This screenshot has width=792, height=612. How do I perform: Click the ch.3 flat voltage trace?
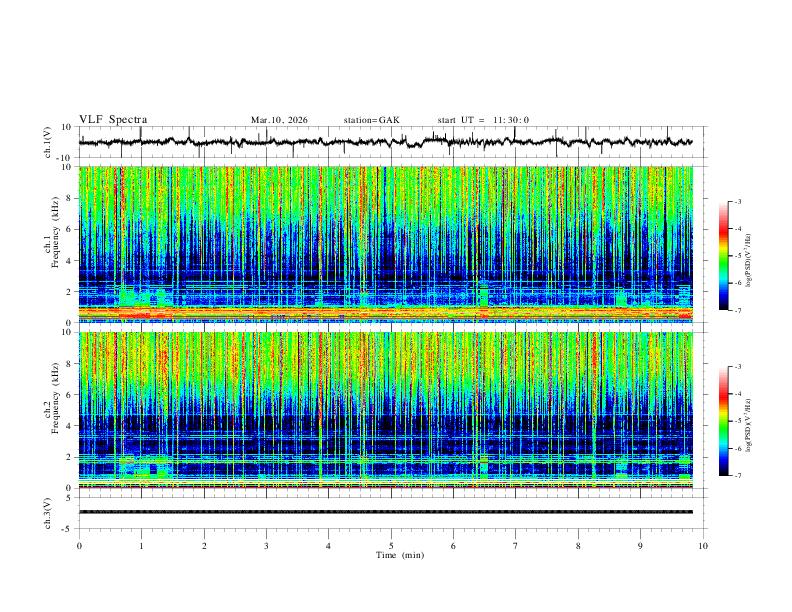point(385,512)
